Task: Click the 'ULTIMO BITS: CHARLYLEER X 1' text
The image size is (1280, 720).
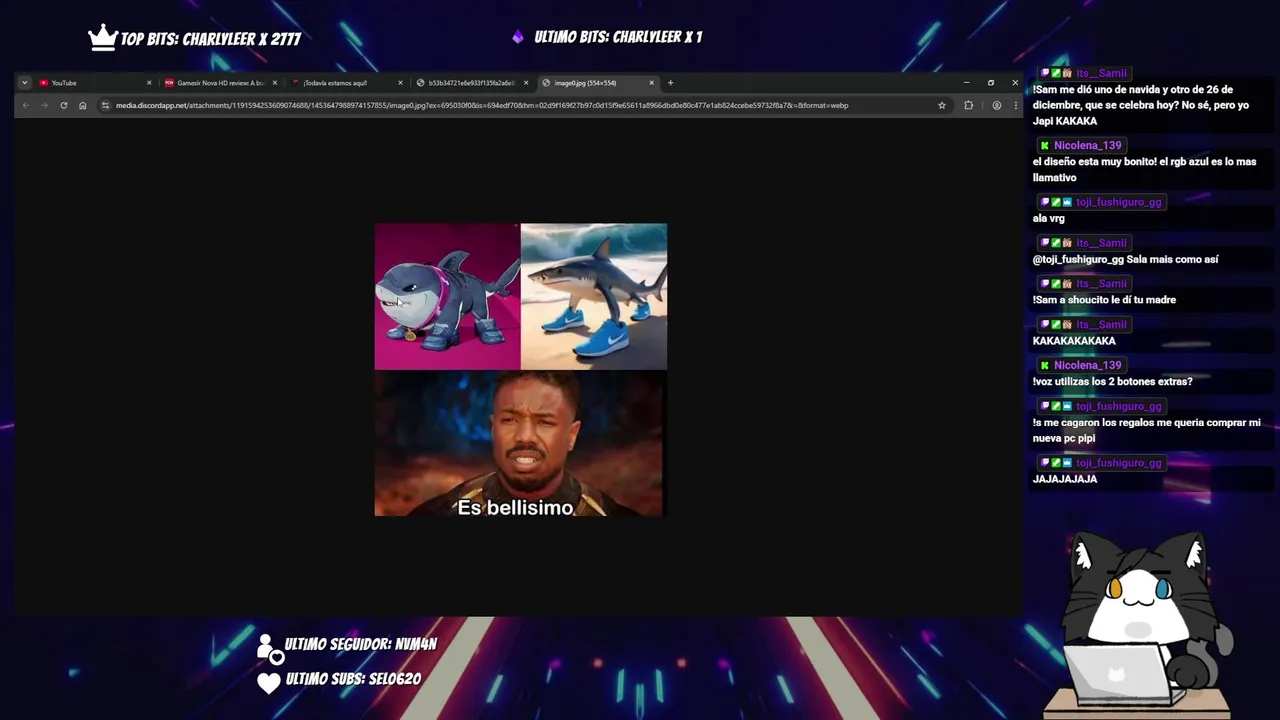Action: (x=618, y=37)
